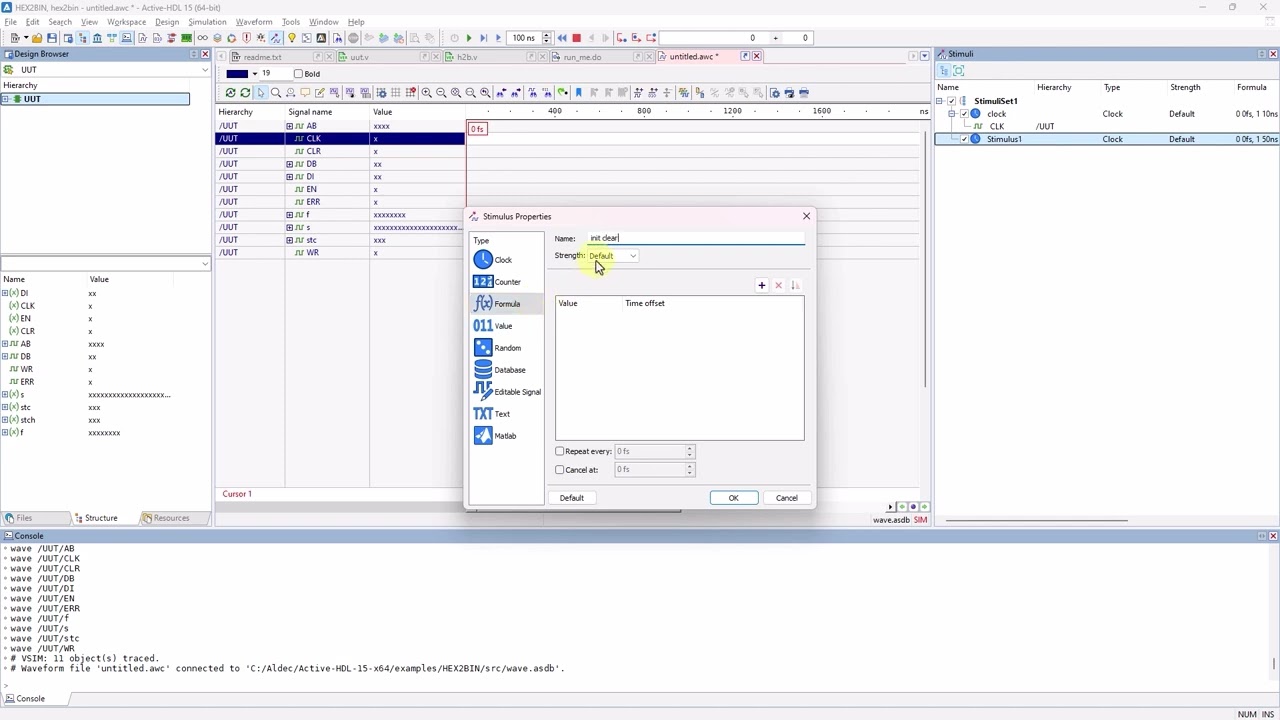Open the Waveform menu

coord(254,22)
